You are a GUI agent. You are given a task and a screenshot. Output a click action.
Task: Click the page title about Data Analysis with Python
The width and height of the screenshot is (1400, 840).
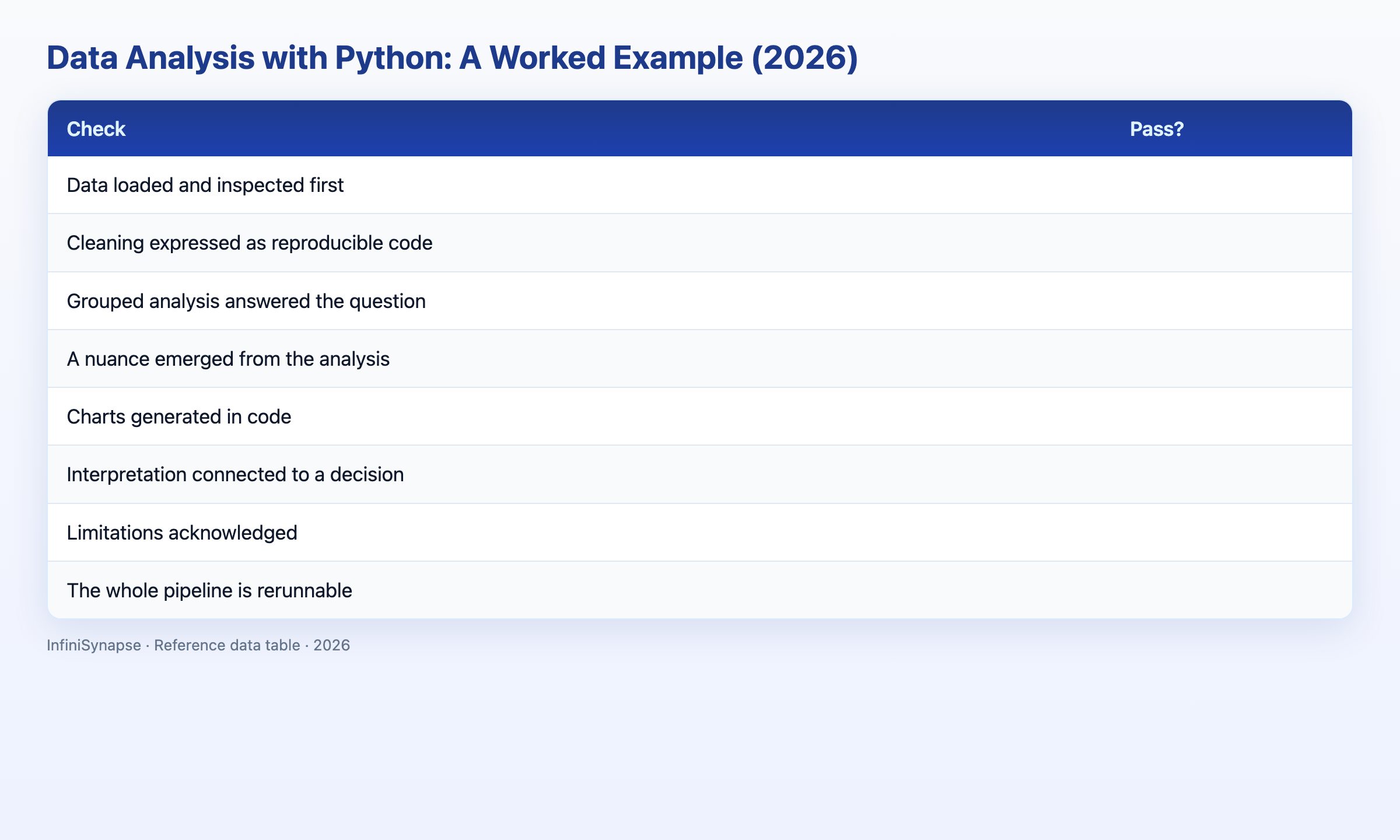pyautogui.click(x=452, y=58)
